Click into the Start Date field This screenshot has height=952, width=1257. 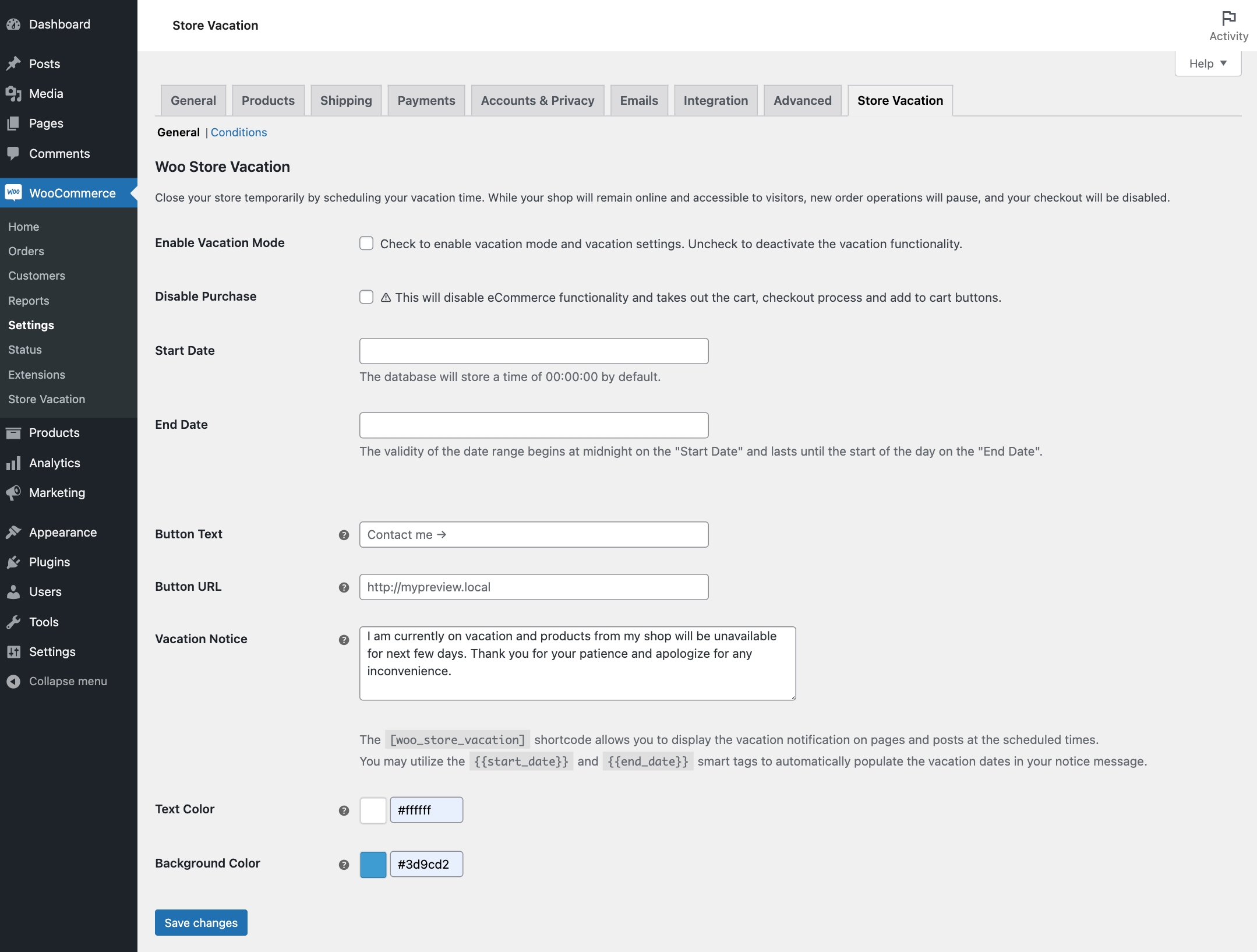coord(534,351)
